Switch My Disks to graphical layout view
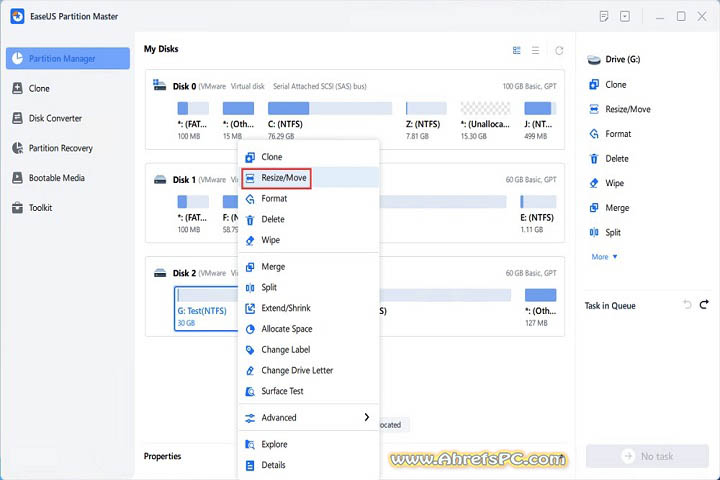This screenshot has width=720, height=480. pyautogui.click(x=517, y=51)
